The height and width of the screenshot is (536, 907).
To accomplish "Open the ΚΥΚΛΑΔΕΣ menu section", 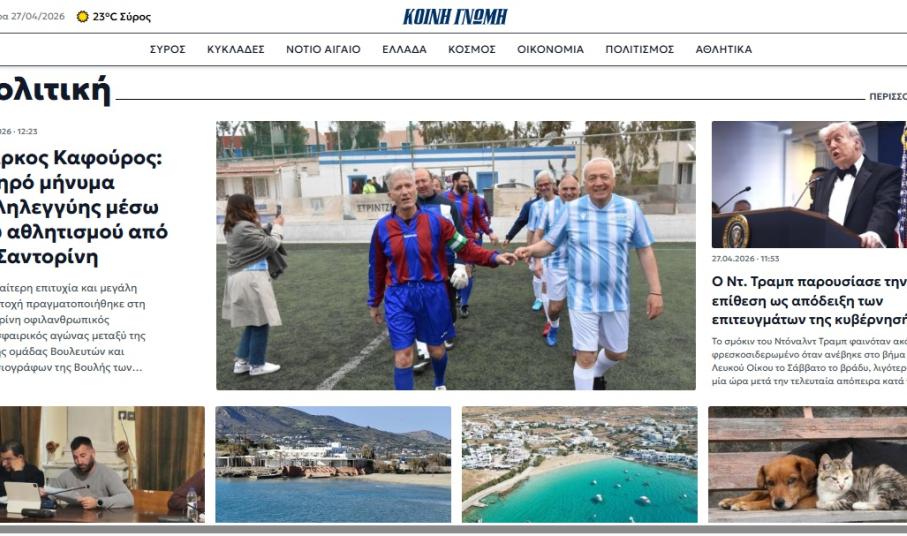I will (x=236, y=50).
